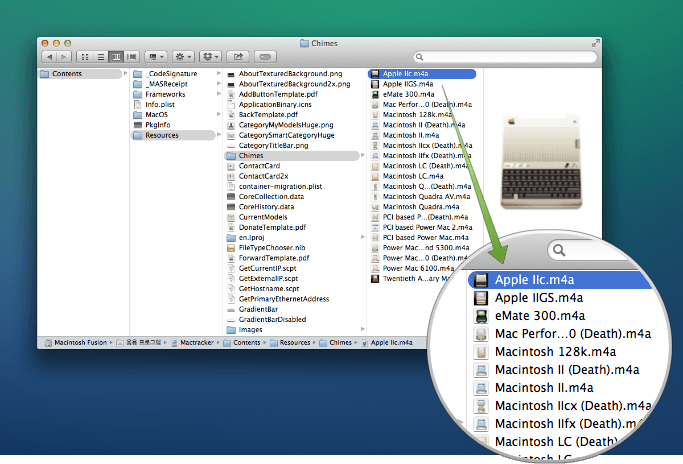Focus the Finder search field
The width and height of the screenshot is (683, 464).
[x=505, y=57]
